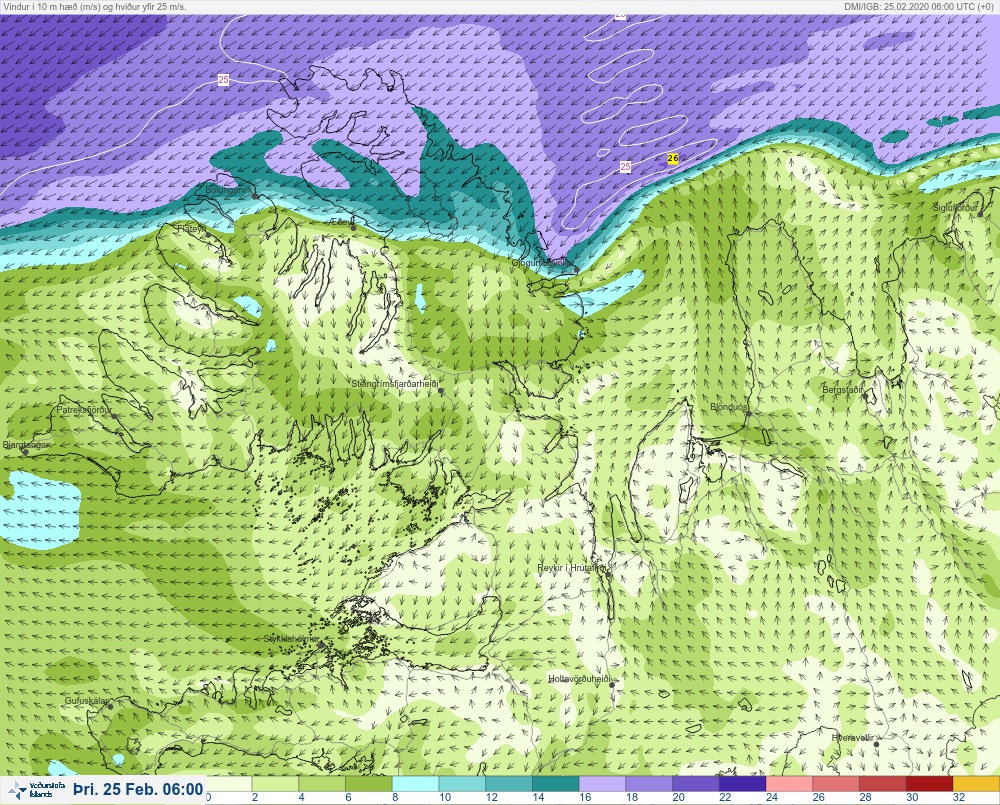The image size is (1000, 805).
Task: Click the Hveravellir station label
Action: pos(851,737)
